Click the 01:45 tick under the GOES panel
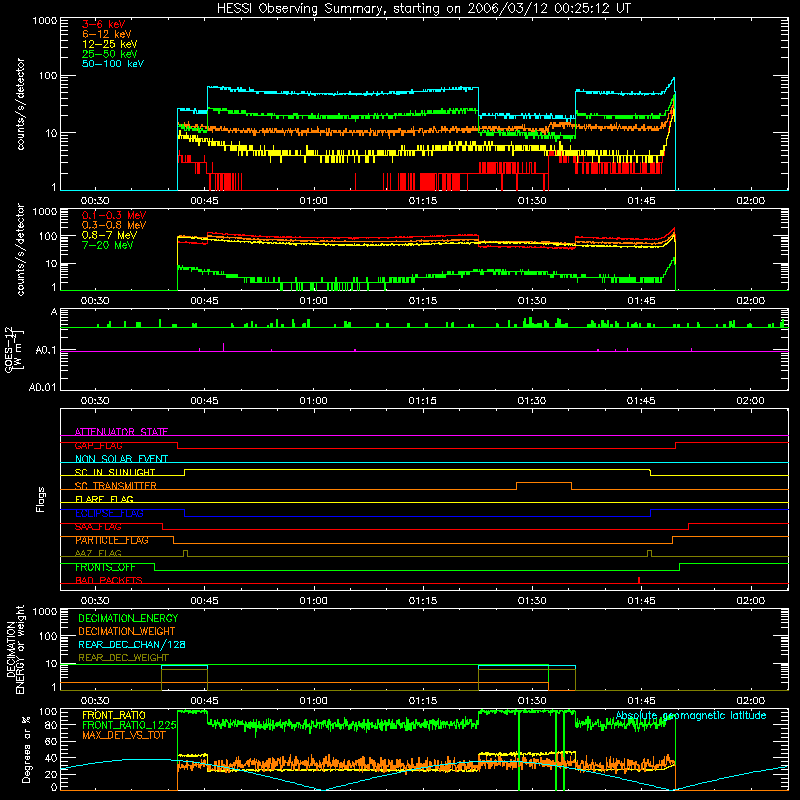The width and height of the screenshot is (800, 800). pos(641,401)
